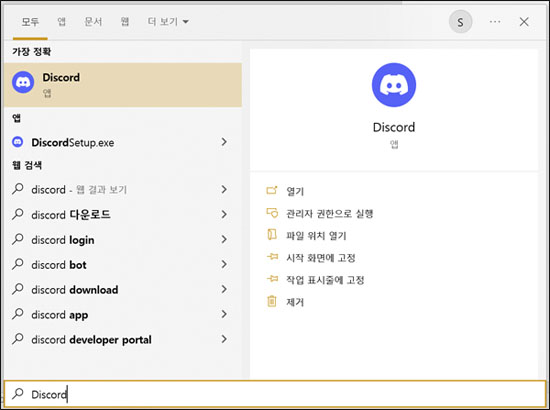550x410 pixels.
Task: Switch to the 웹 tab
Action: click(125, 22)
